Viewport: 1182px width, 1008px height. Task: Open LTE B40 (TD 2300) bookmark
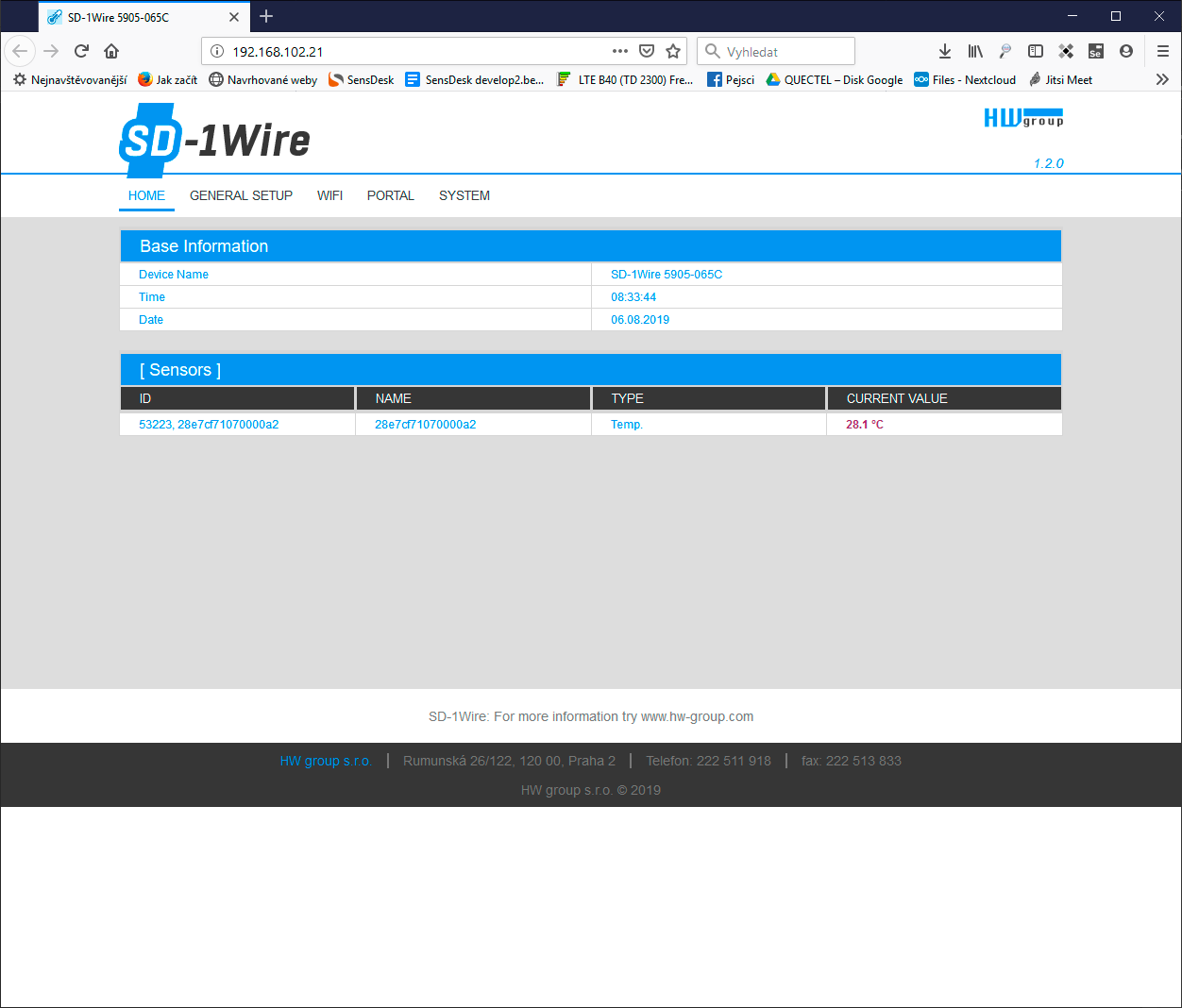(625, 79)
